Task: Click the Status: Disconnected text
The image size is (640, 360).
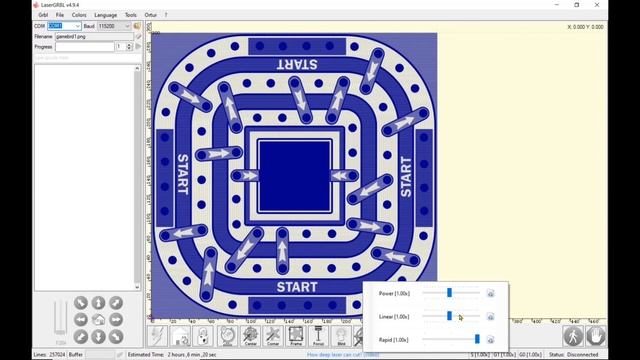Action: point(573,355)
